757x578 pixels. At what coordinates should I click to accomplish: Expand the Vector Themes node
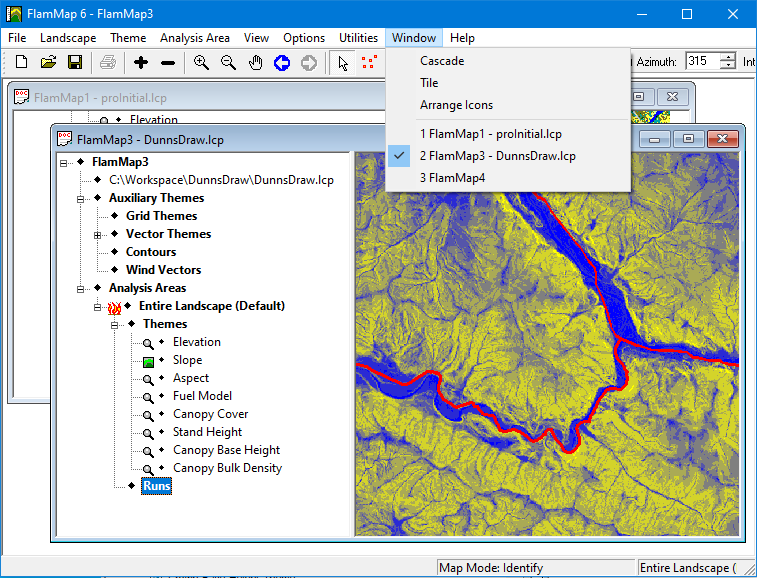[98, 235]
